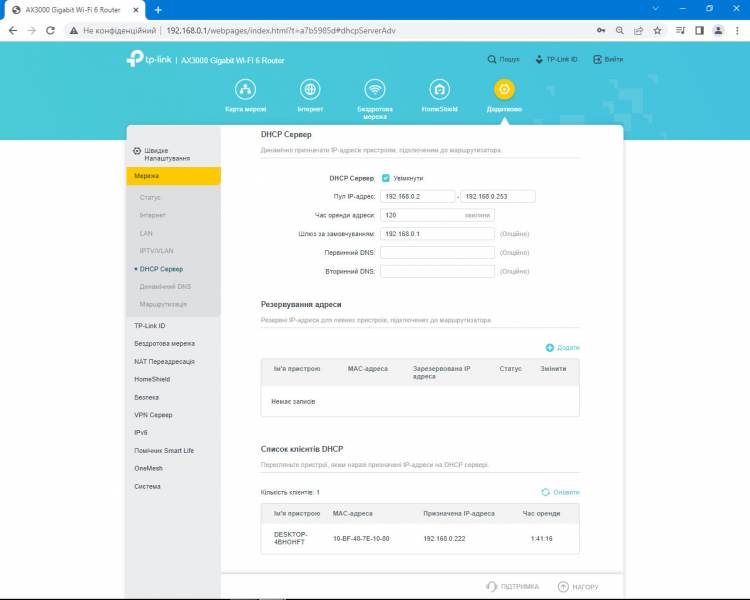Open Статус under network menu
750x600 pixels.
pos(150,197)
